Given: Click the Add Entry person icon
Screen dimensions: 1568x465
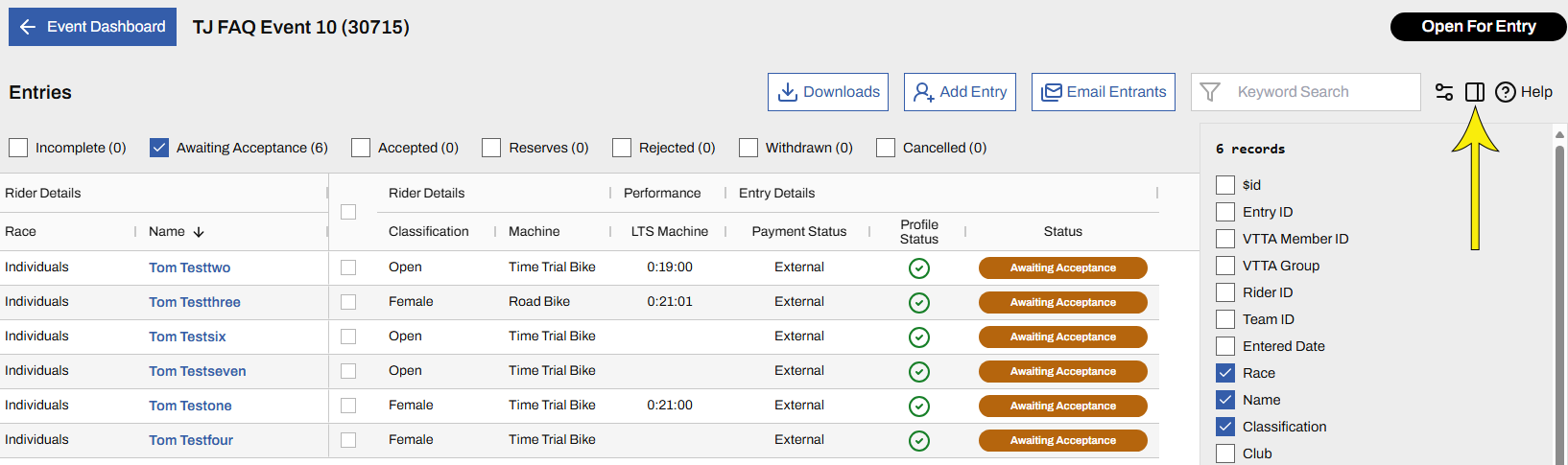Looking at the screenshot, I should [923, 92].
